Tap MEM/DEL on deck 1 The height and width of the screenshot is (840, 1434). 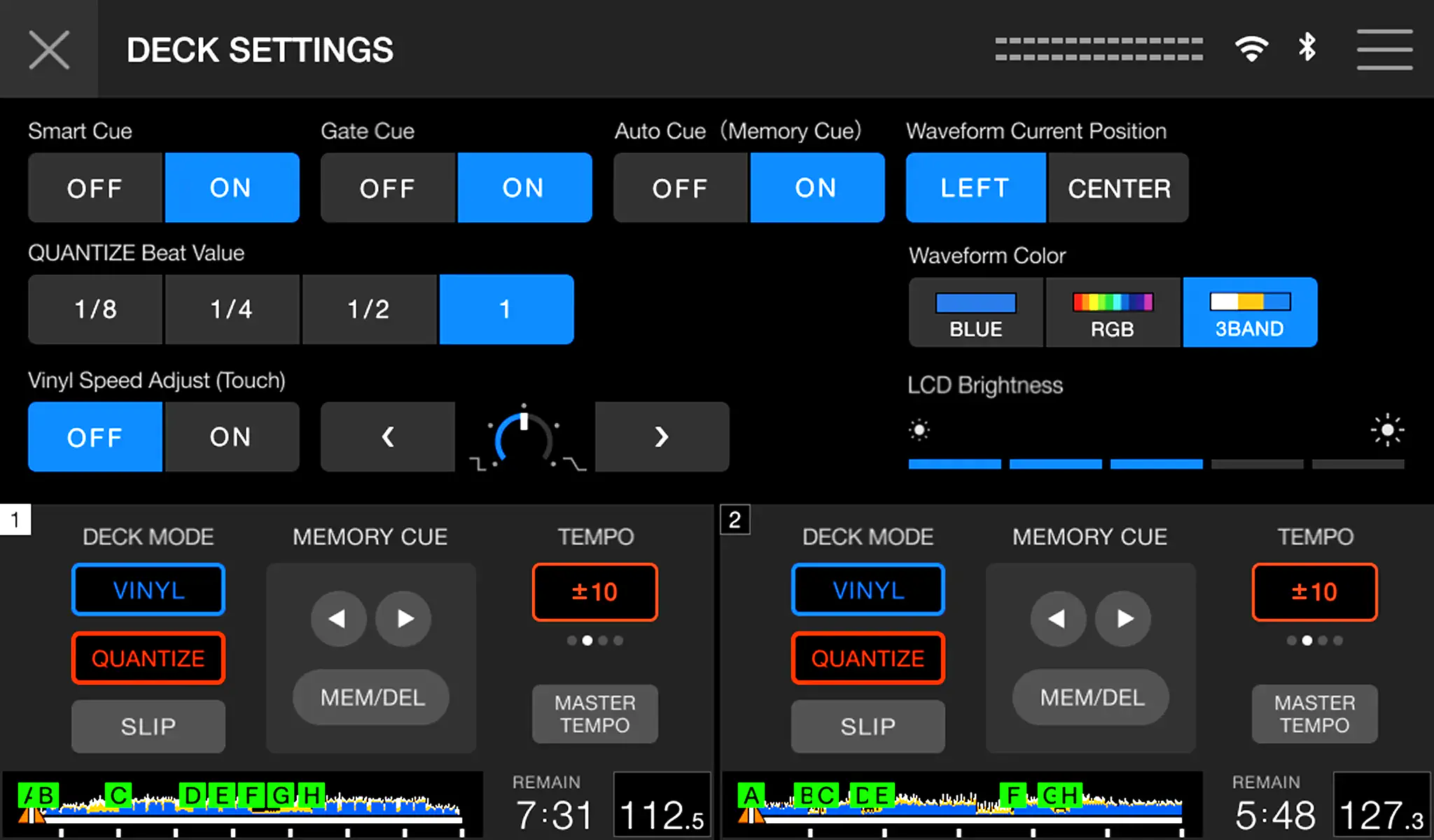(372, 697)
